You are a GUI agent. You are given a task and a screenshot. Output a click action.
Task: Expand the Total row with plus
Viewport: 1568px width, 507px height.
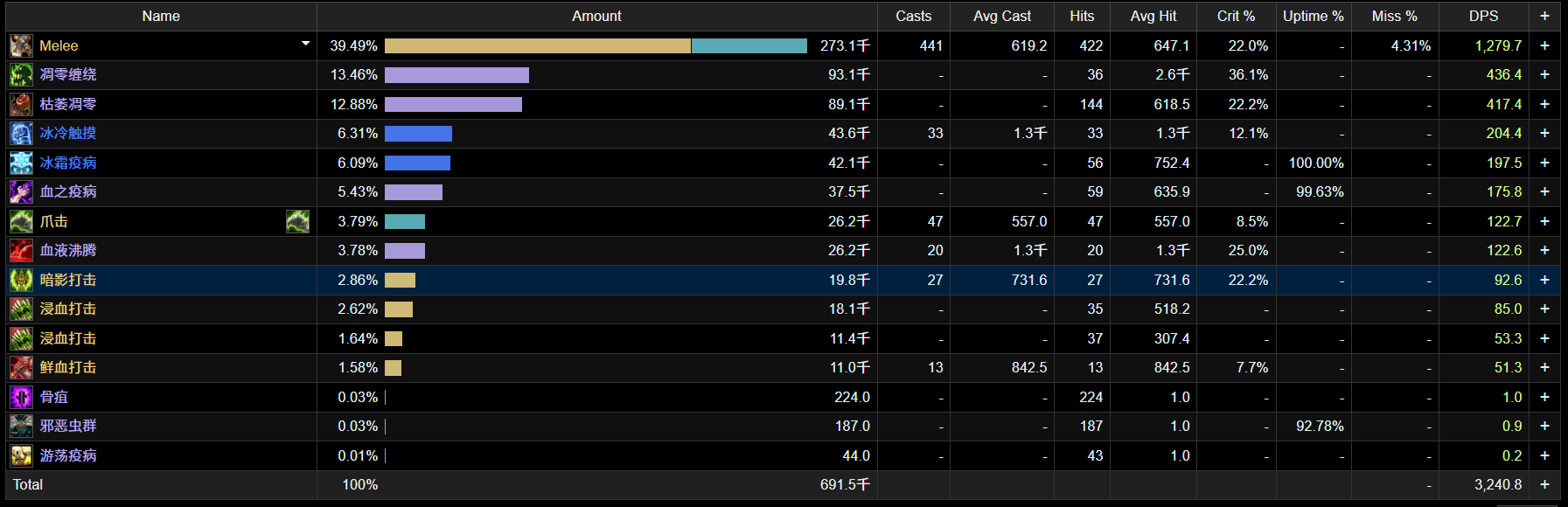1544,484
